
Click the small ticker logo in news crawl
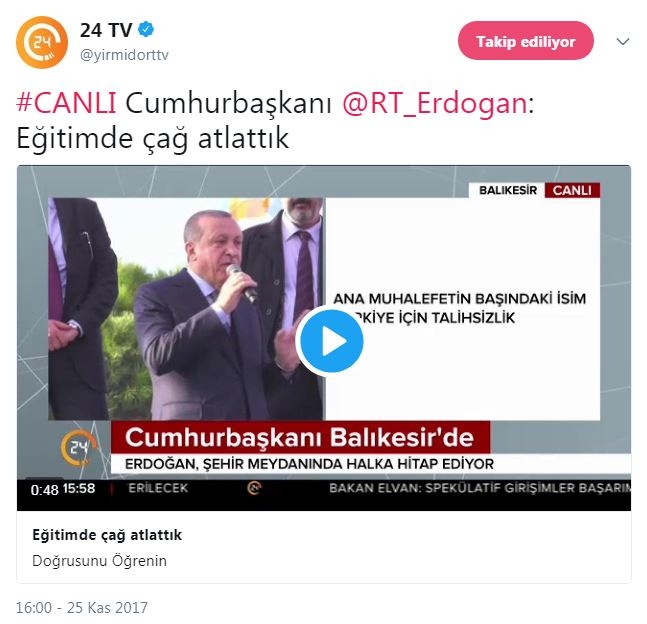coord(254,488)
